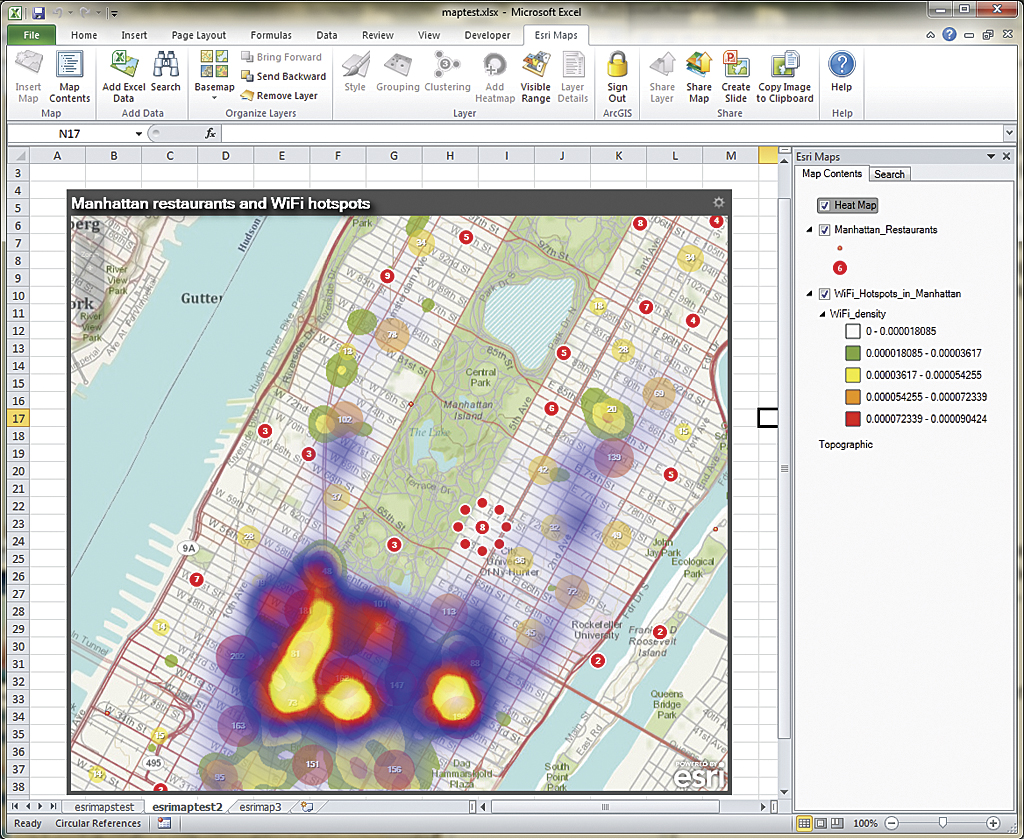Collapse the WiFi_density legend group
Viewport: 1024px width, 839px height.
823,314
